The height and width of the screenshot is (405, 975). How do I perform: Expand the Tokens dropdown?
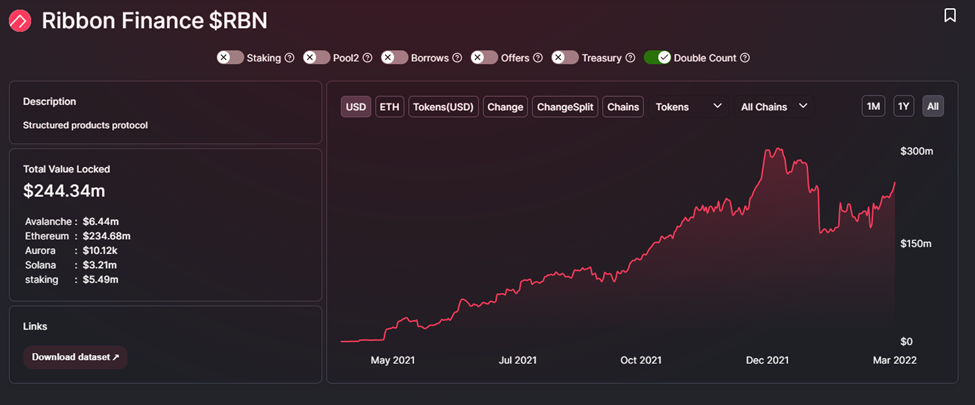pos(689,106)
